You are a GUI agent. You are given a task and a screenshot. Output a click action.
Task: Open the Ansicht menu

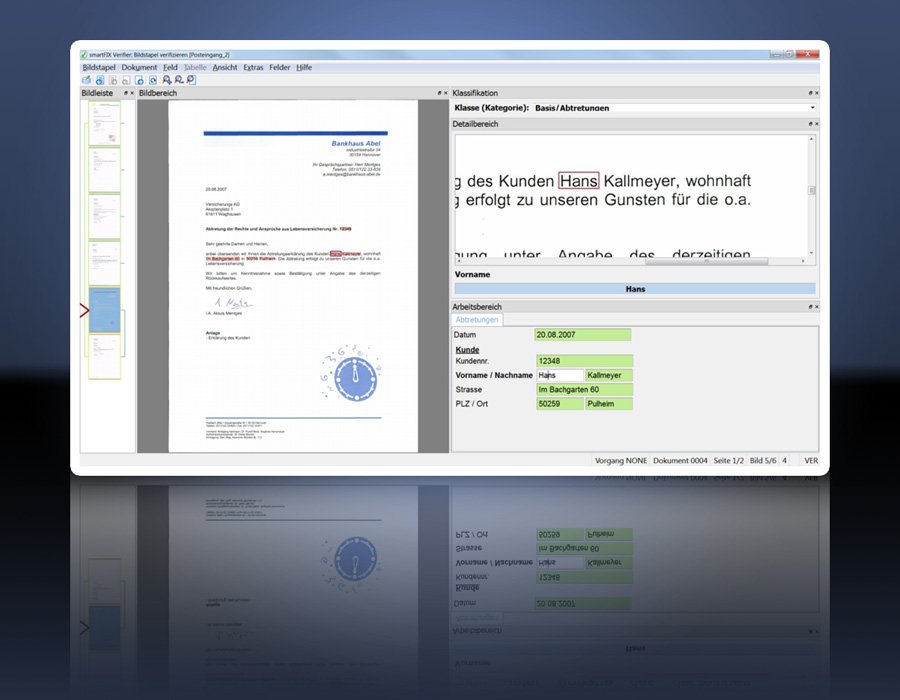coord(224,67)
